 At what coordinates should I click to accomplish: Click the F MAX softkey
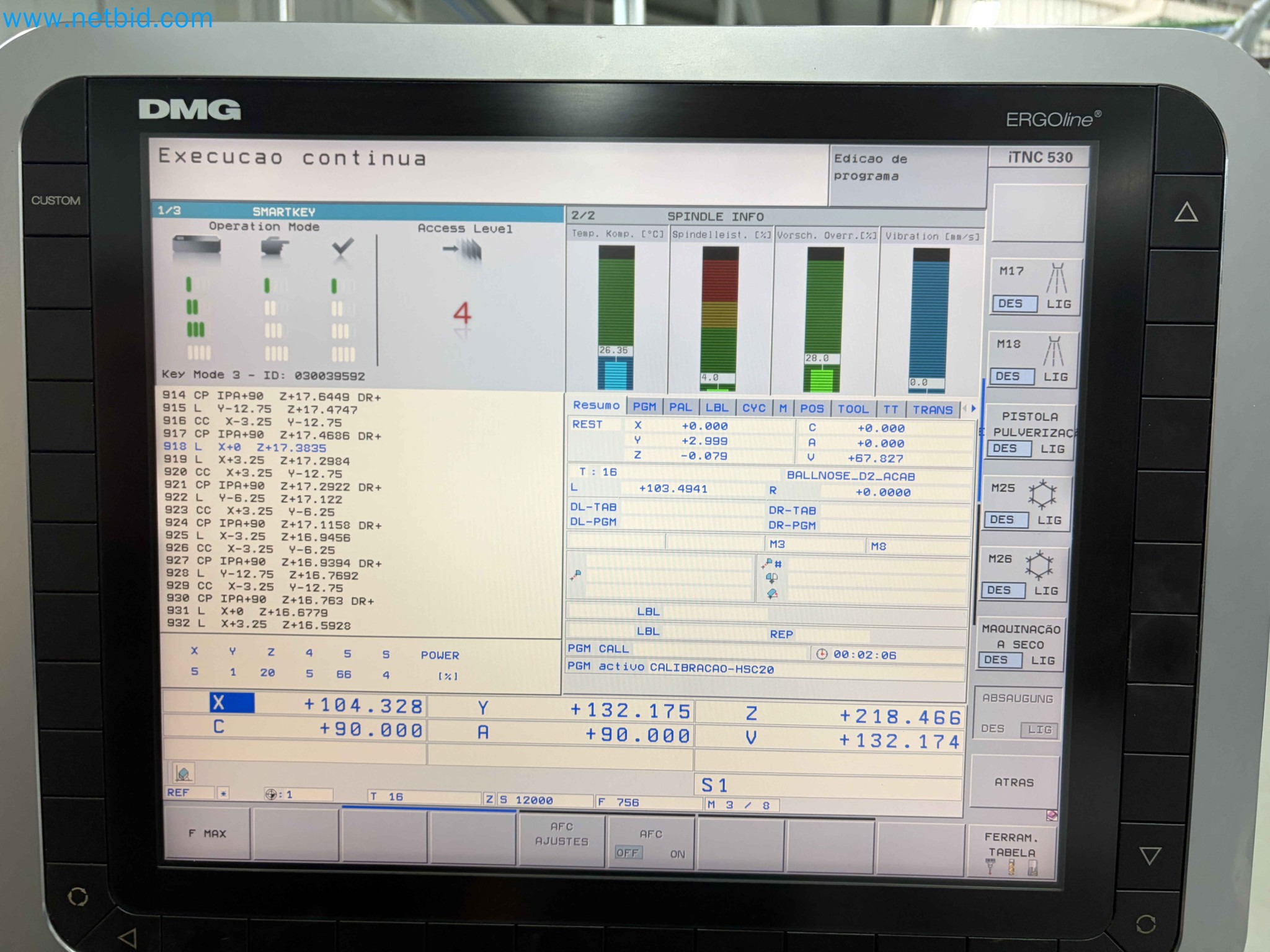click(207, 834)
